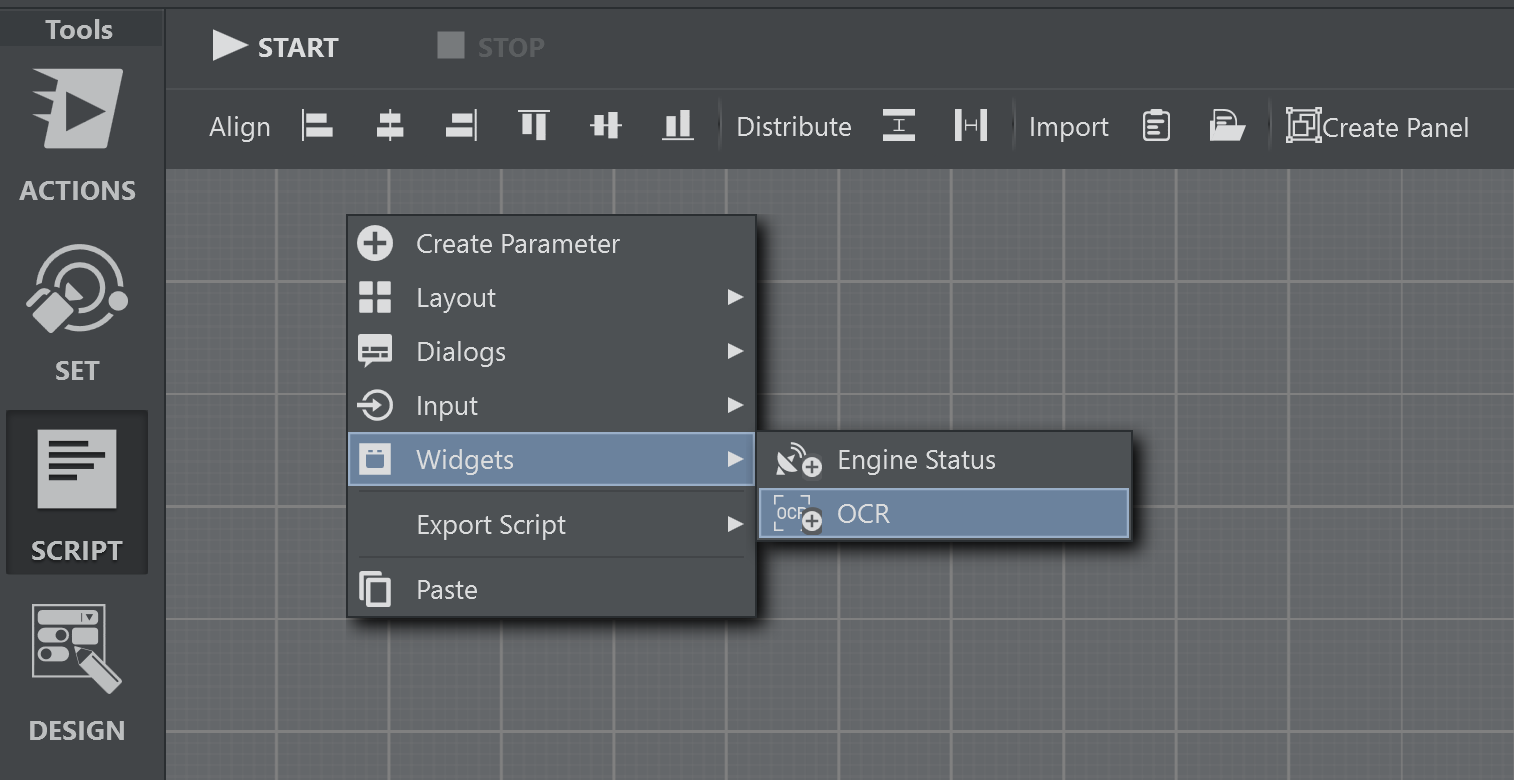Click the Create Panel button
1514x780 pixels.
click(1377, 127)
